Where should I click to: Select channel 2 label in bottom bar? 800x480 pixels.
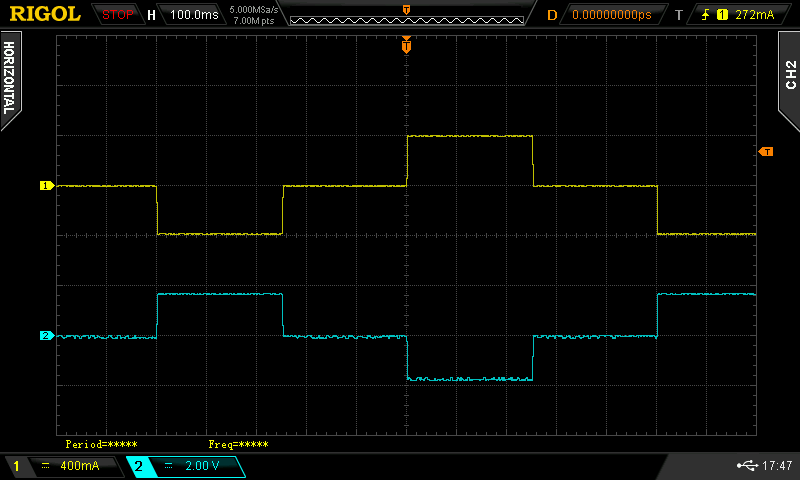pos(138,466)
